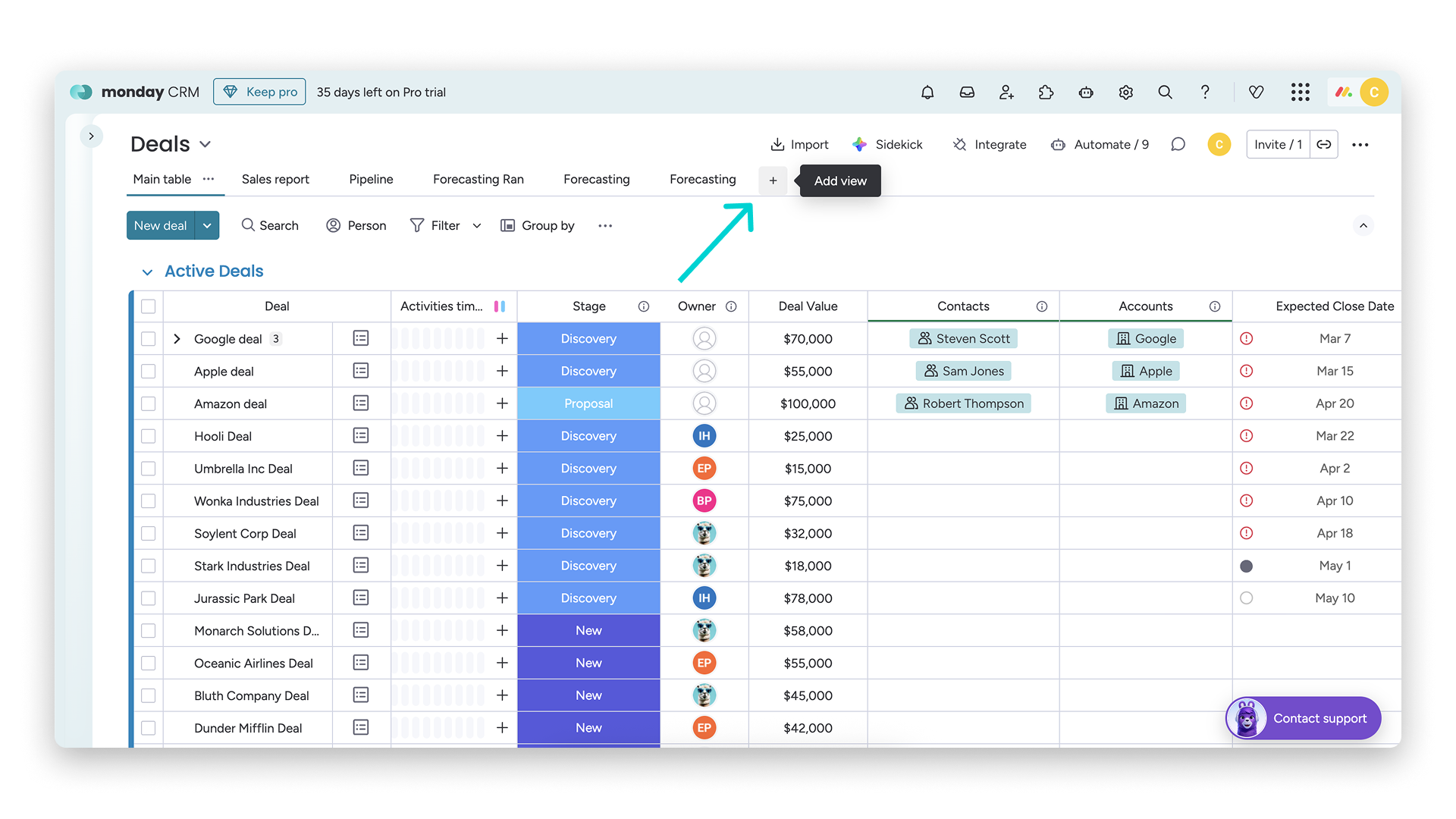Click the heart favorites icon
This screenshot has height=819, width=1456.
pyautogui.click(x=1257, y=92)
